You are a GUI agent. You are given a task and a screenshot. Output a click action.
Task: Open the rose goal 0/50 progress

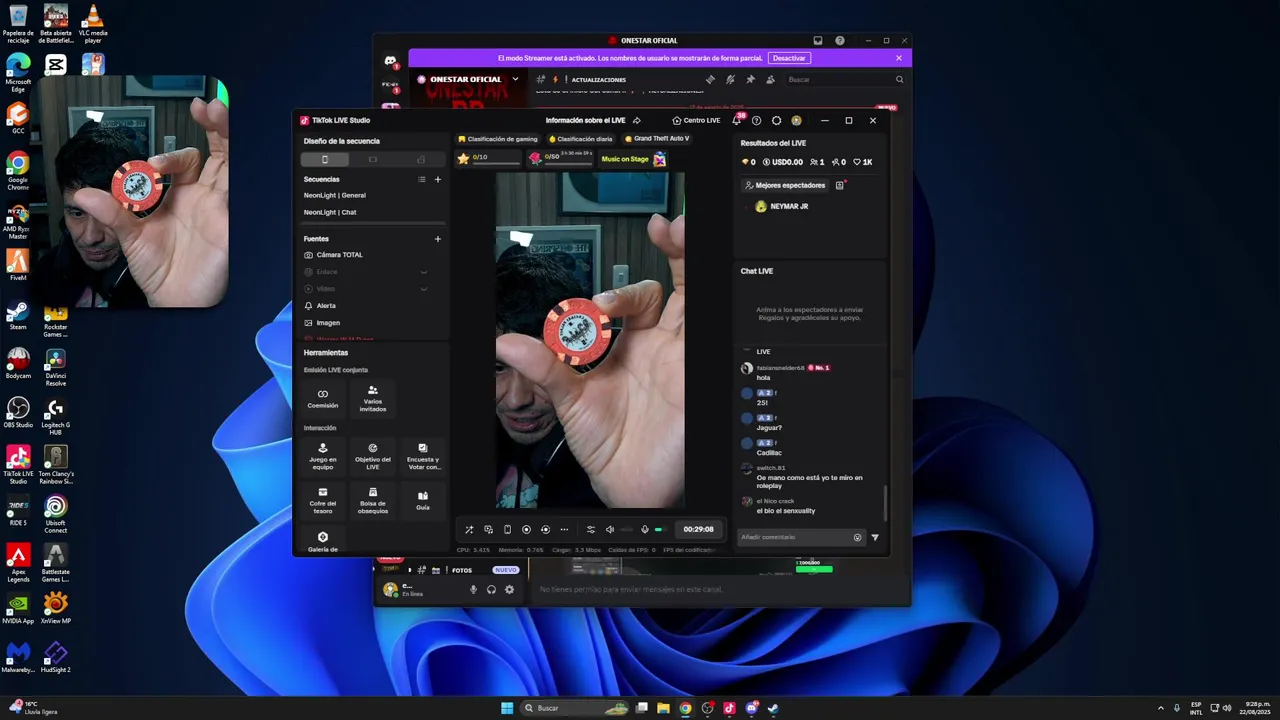coord(561,158)
